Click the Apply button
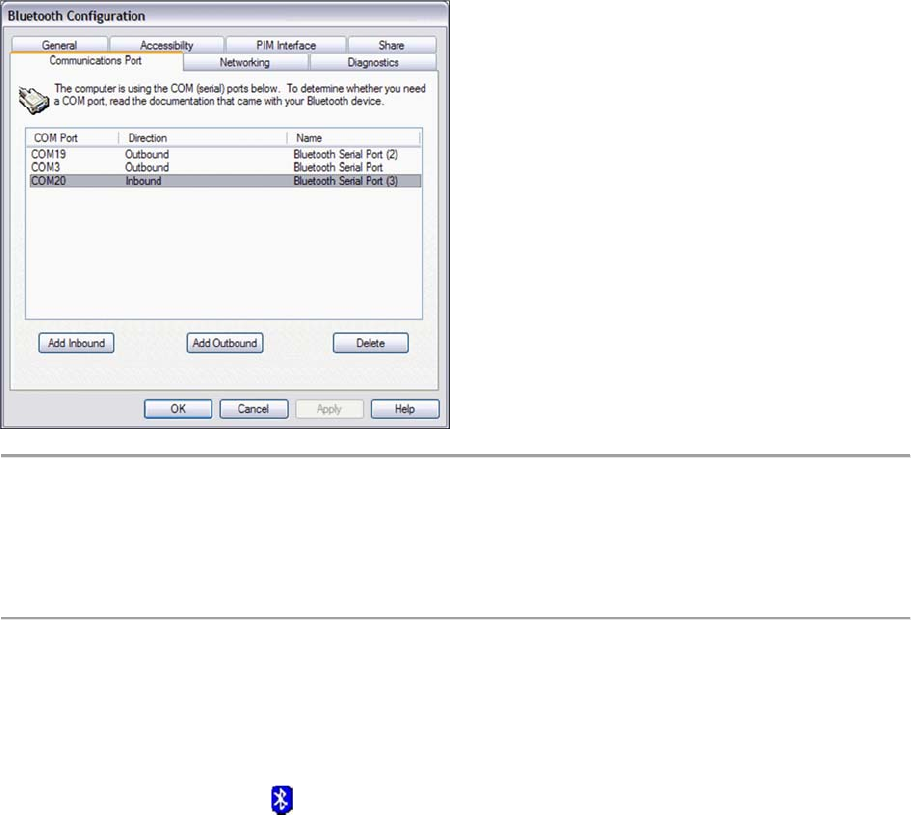911x815 pixels. 329,409
